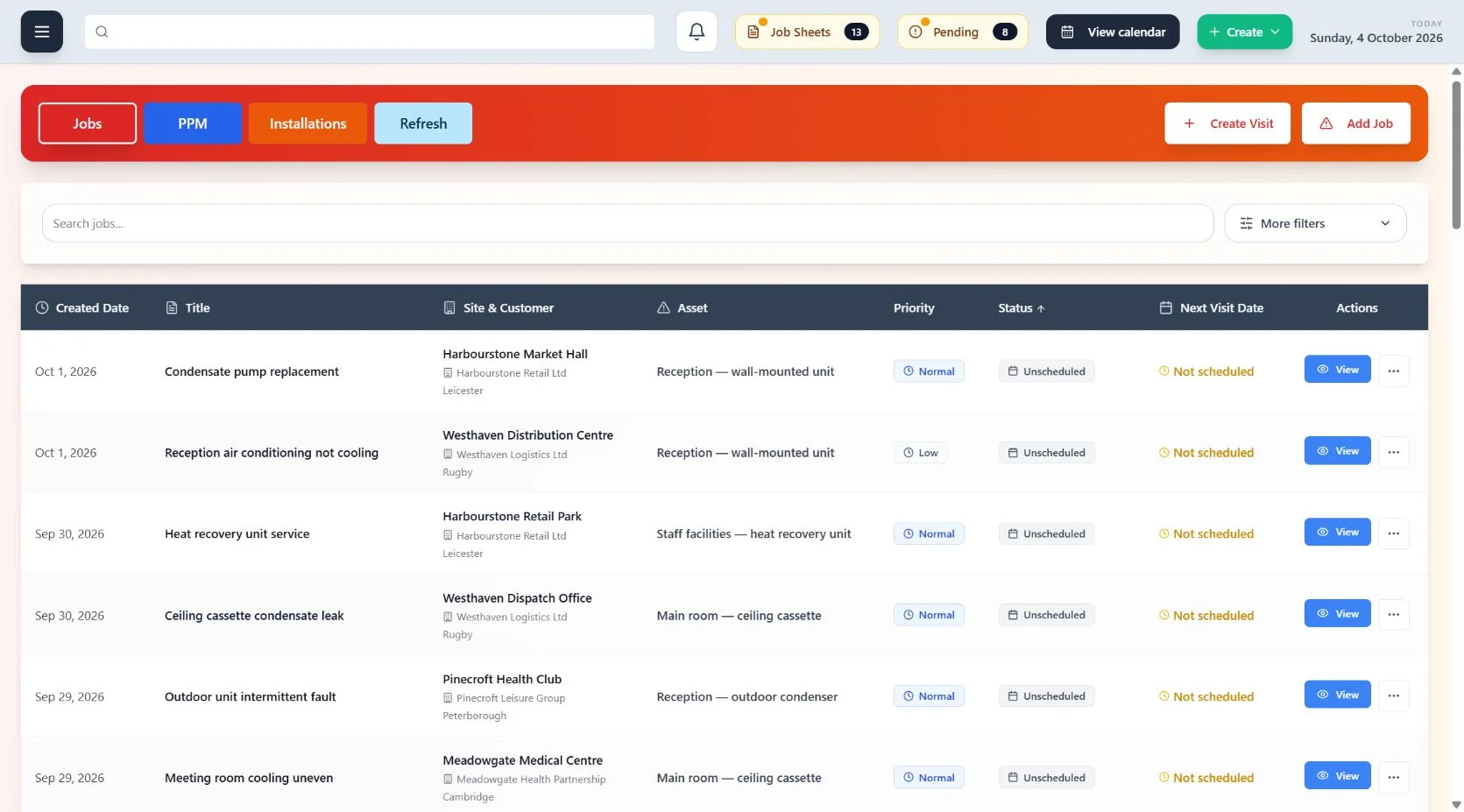Sort by Priority column header
This screenshot has width=1464, height=812.
[914, 307]
